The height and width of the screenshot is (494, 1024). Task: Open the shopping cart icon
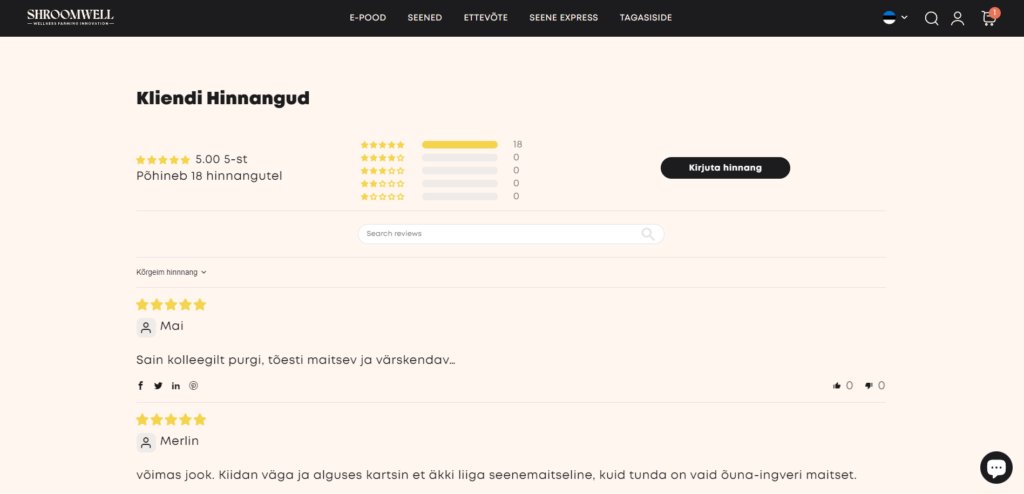(x=988, y=18)
